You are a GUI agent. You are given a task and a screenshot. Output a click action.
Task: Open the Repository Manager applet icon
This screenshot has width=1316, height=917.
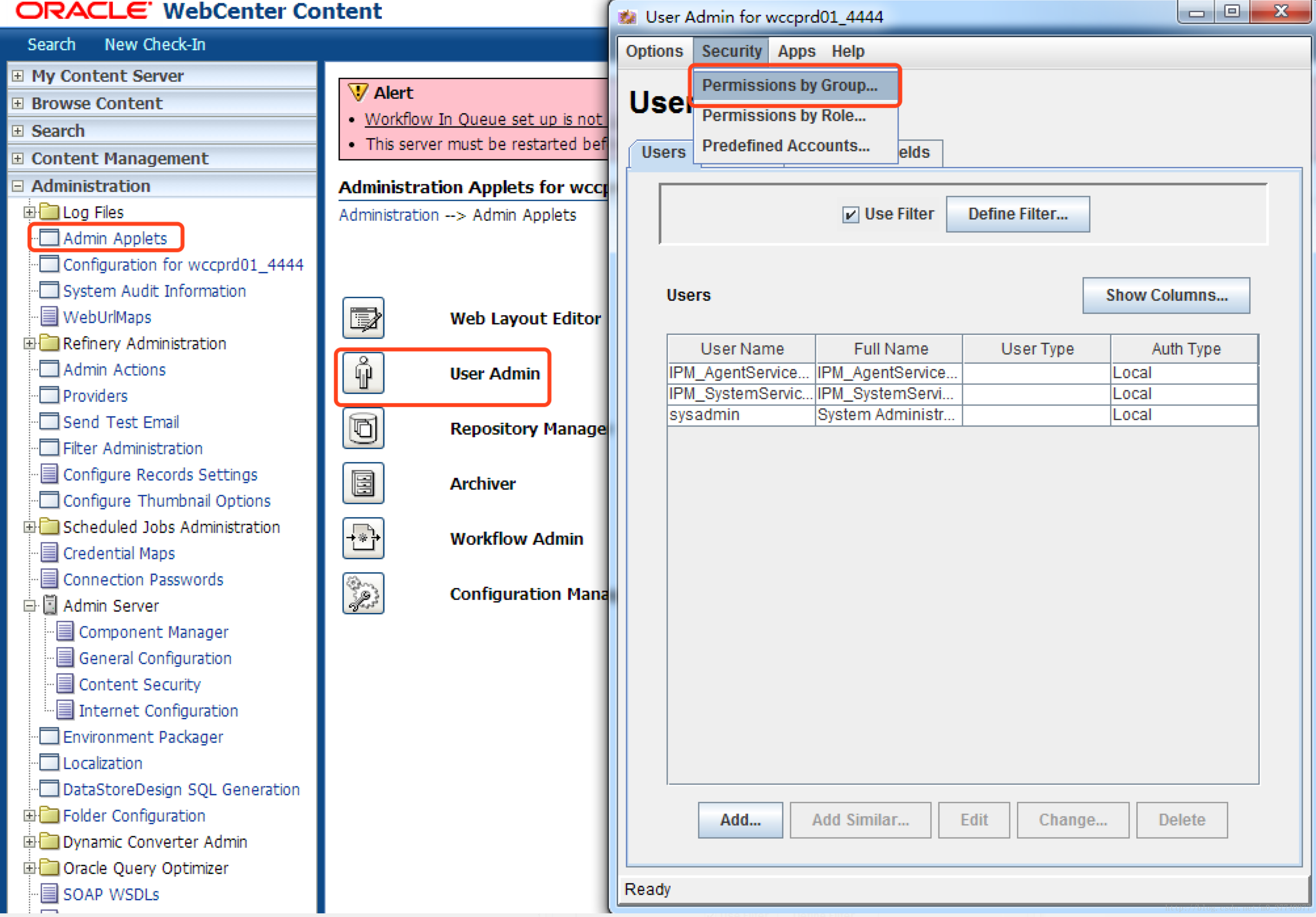pyautogui.click(x=363, y=428)
